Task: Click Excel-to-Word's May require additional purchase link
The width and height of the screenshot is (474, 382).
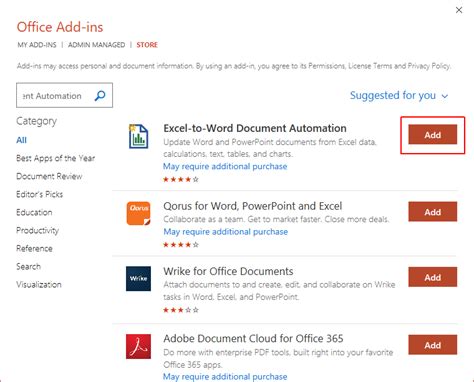Action: click(225, 166)
